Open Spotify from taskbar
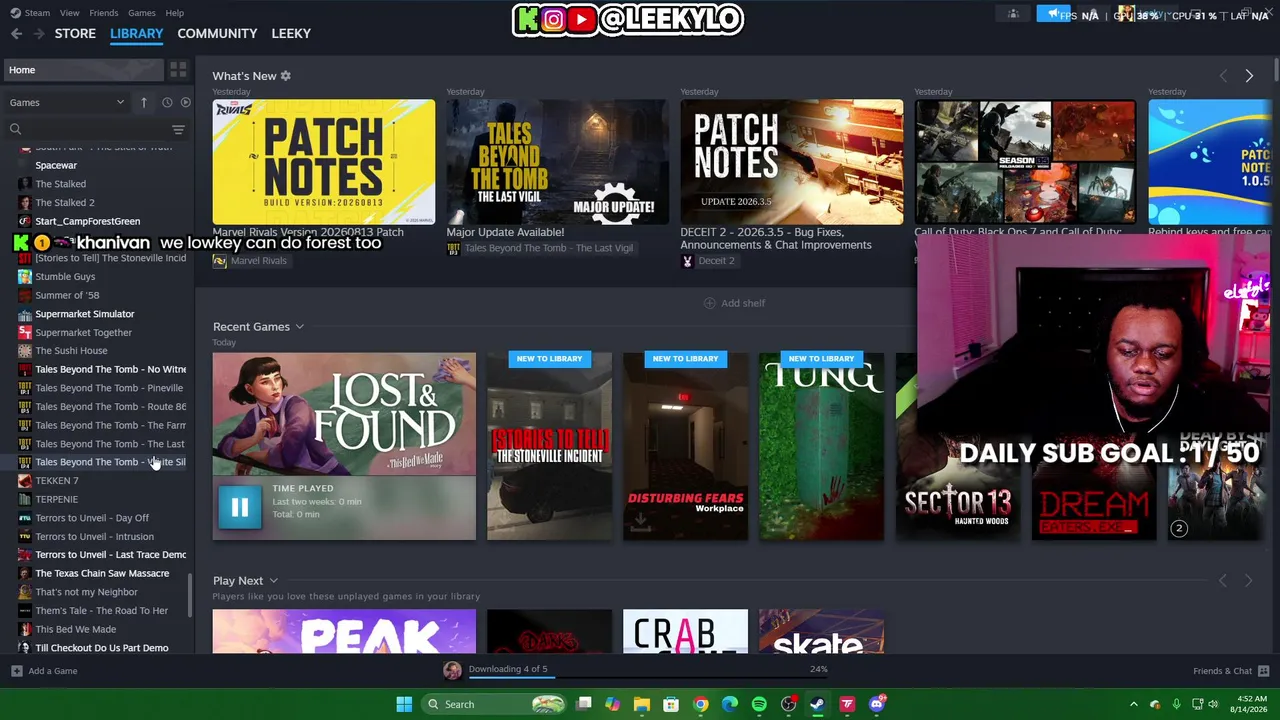Screen dimensions: 1280x720 pos(759,704)
